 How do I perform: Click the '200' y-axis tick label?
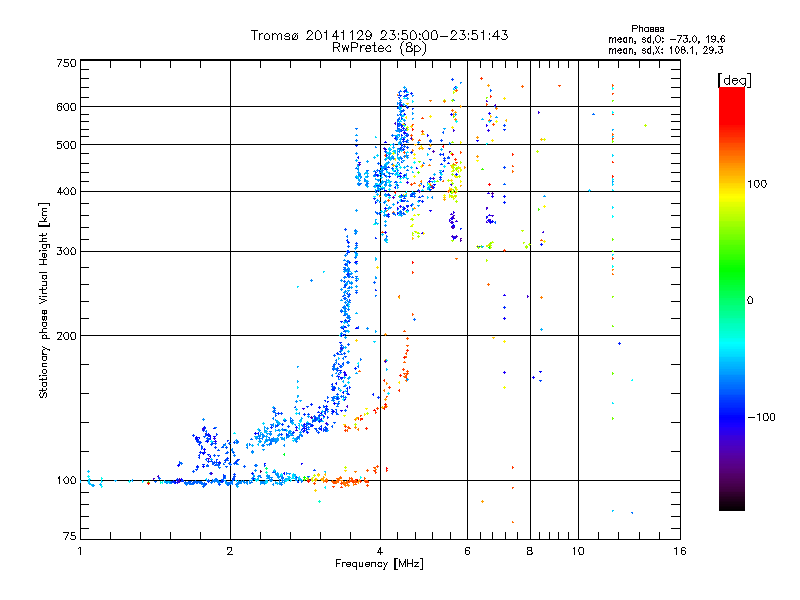tap(66, 336)
